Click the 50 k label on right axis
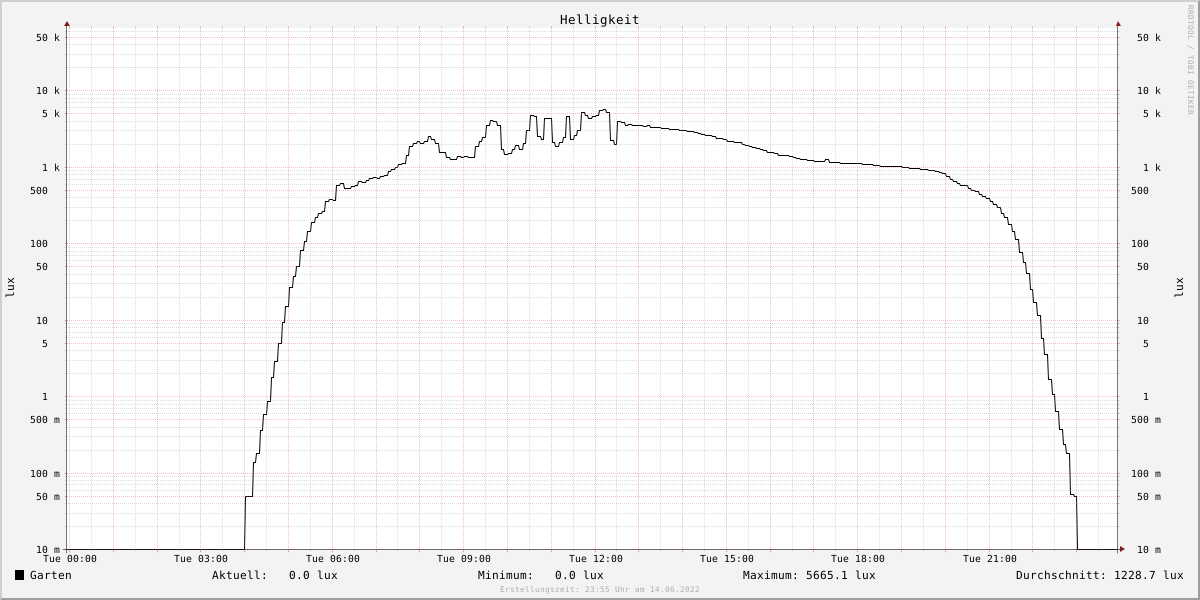 1149,38
